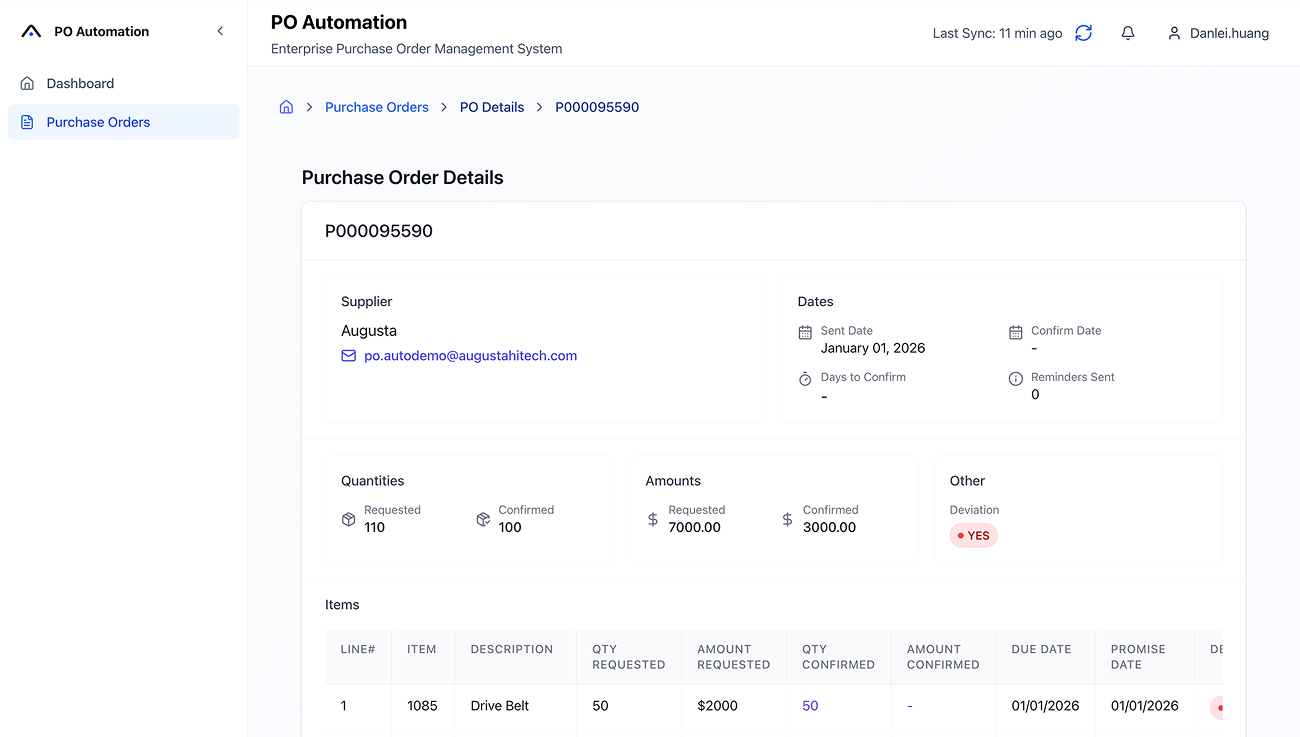The height and width of the screenshot is (737, 1300).
Task: Click the PO Automation logo icon
Action: (x=31, y=32)
